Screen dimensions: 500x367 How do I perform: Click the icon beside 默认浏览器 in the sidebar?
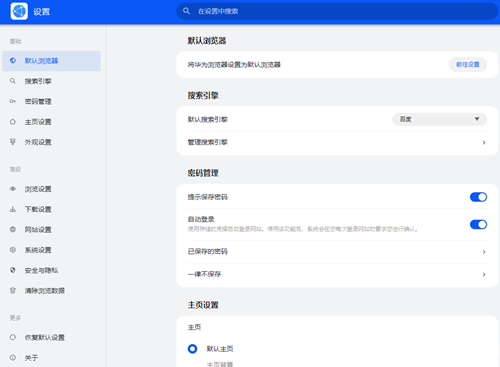[13, 61]
